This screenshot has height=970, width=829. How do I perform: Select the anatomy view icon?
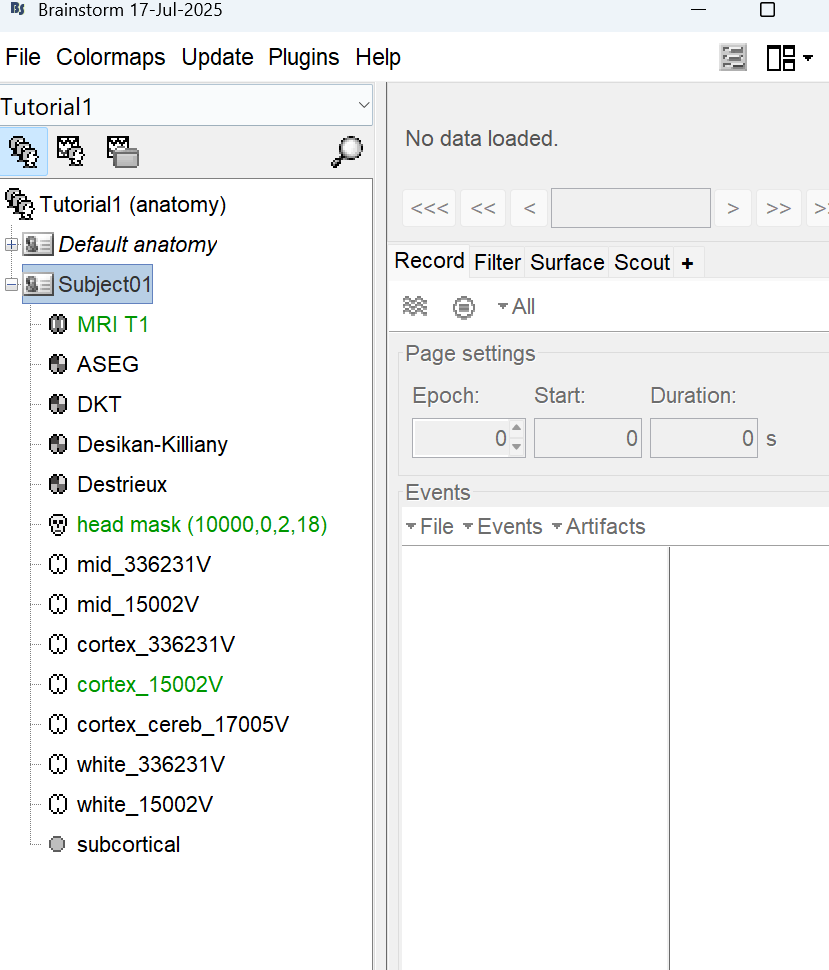[x=24, y=151]
